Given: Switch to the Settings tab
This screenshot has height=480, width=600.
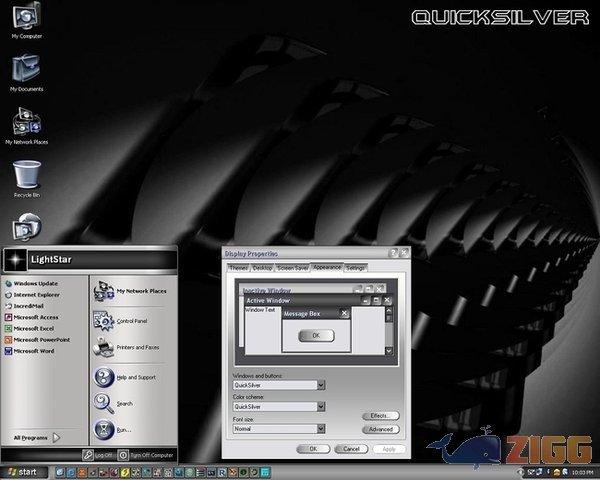Looking at the screenshot, I should point(355,268).
